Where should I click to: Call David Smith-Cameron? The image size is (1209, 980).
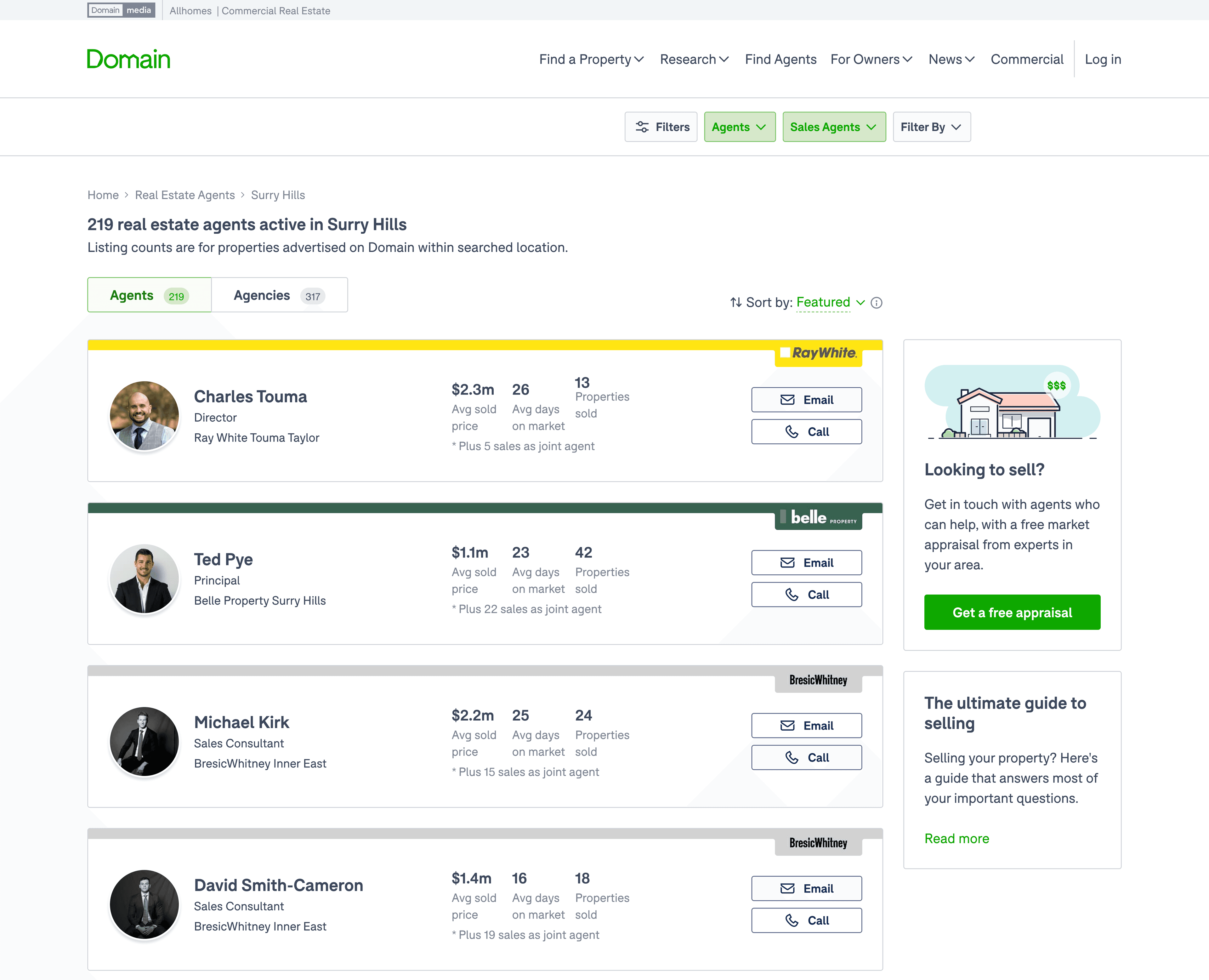[x=807, y=920]
